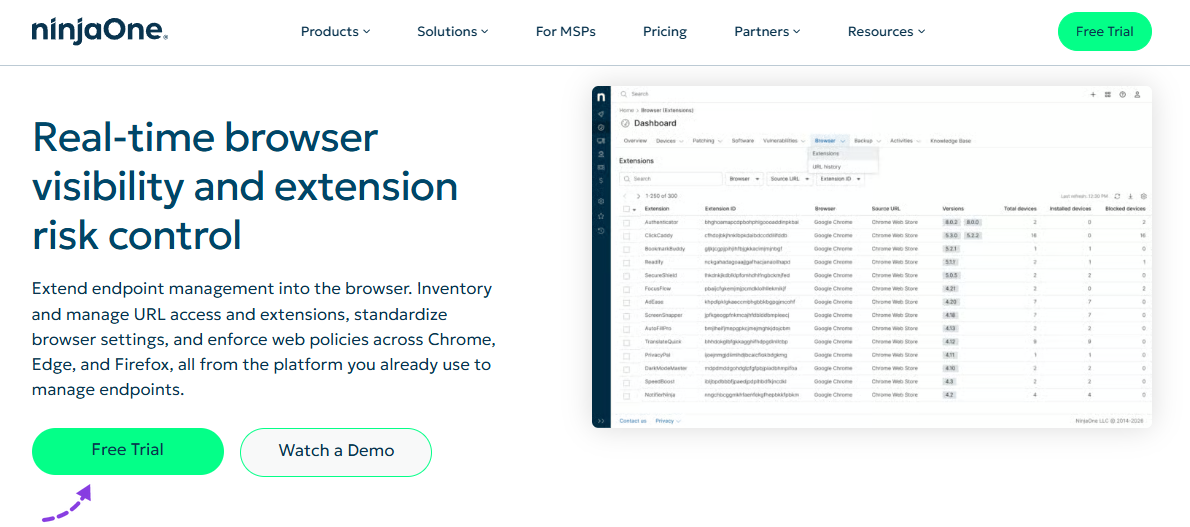Click the star favorites icon in sidebar
The image size is (1190, 527).
coord(601,216)
